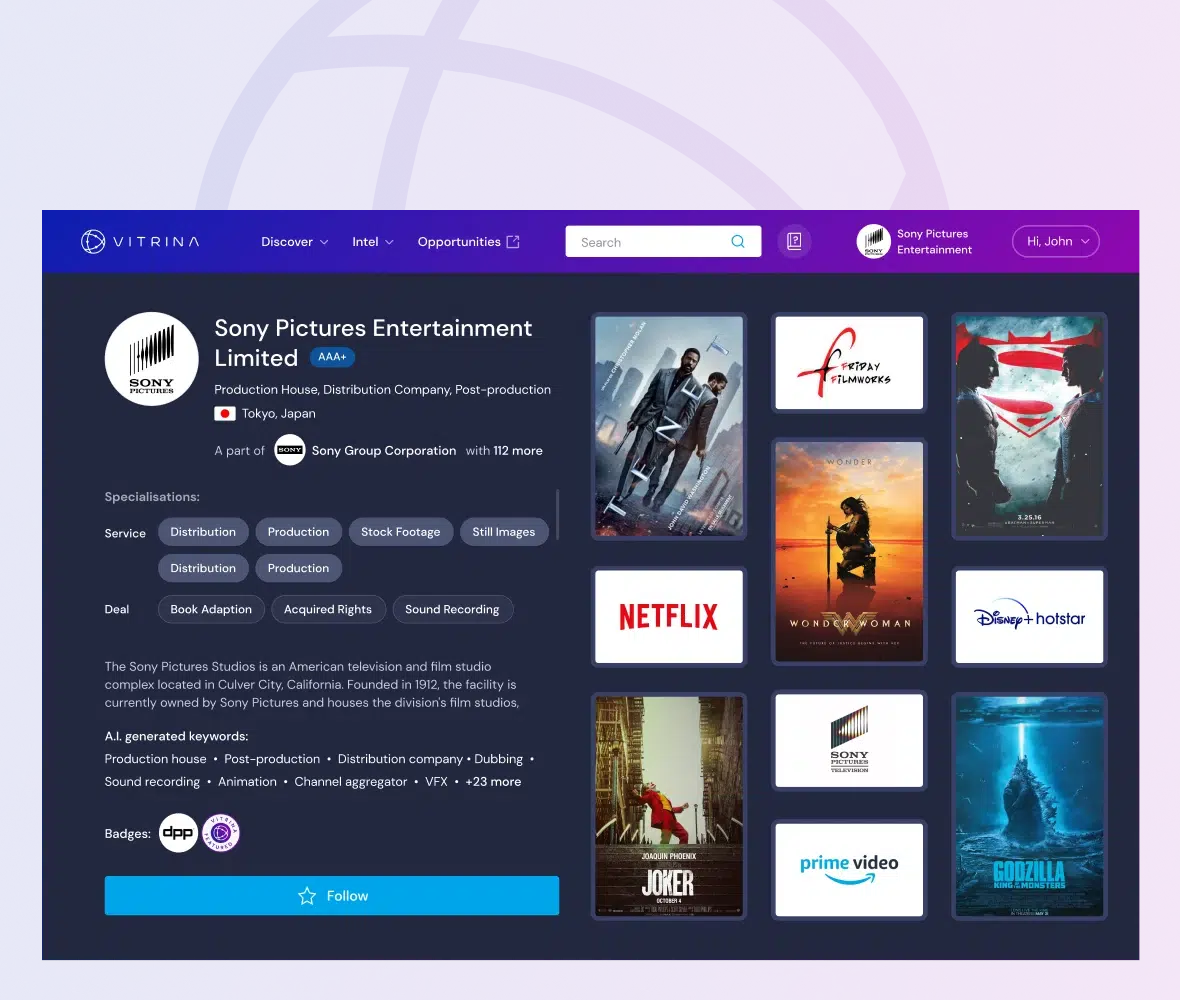Image resolution: width=1180 pixels, height=1000 pixels.
Task: Click the AAA+ rating badge
Action: (x=332, y=357)
